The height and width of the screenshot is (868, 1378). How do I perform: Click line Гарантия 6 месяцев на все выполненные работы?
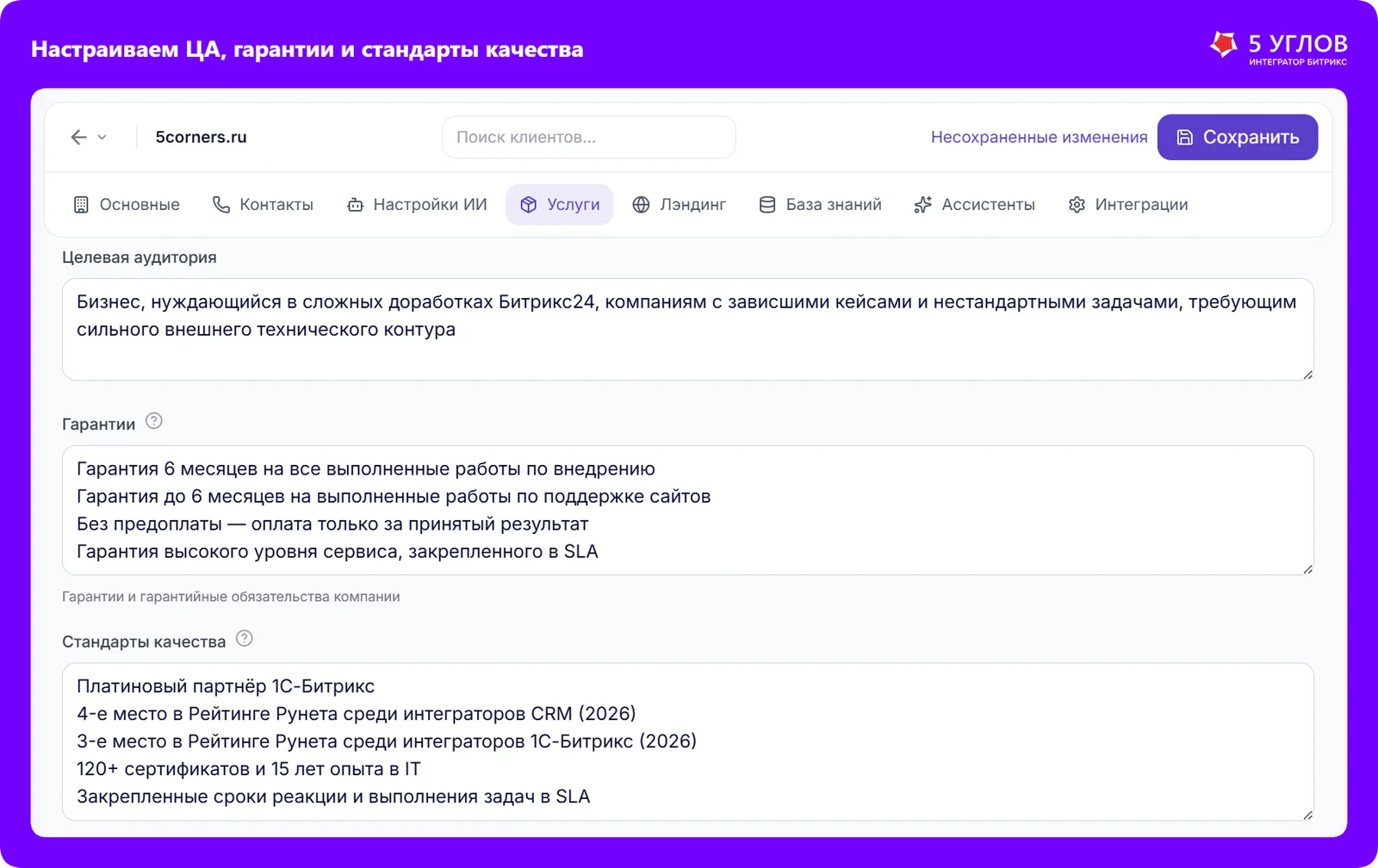[366, 468]
